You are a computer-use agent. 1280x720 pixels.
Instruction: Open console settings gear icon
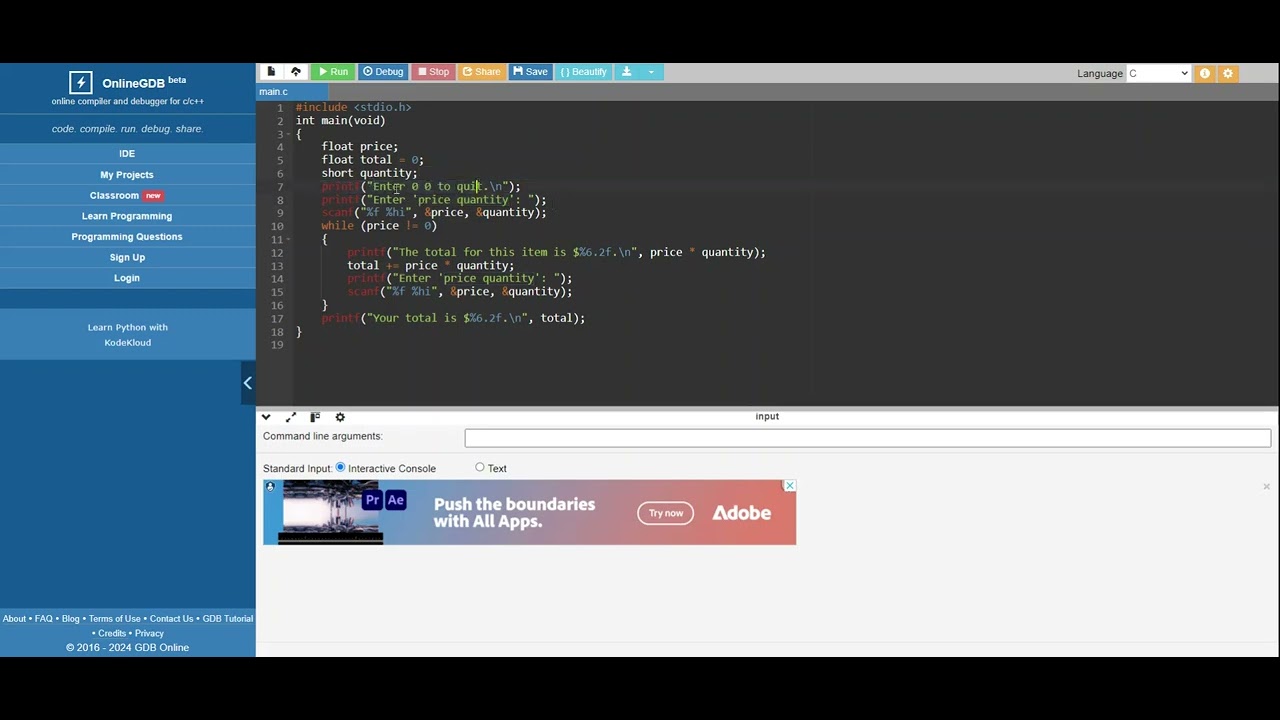coord(340,417)
